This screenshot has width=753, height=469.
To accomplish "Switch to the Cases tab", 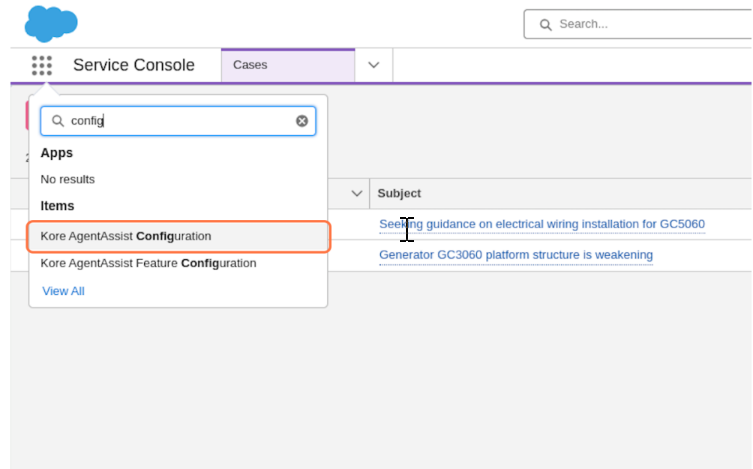I will point(288,65).
